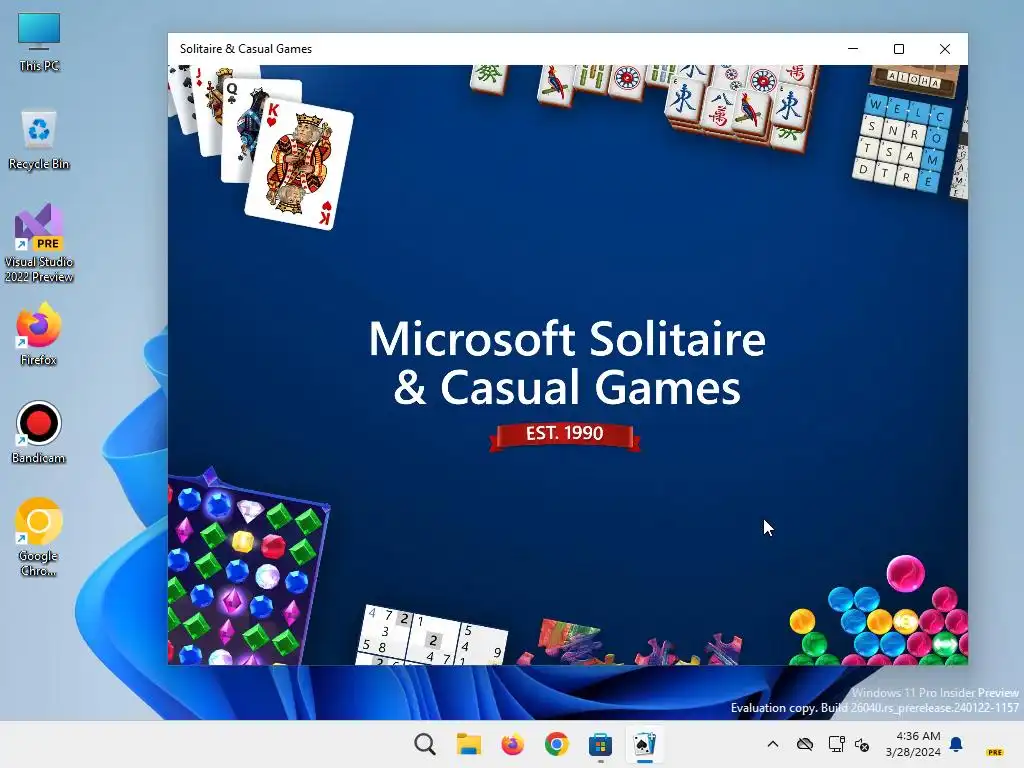
Task: Open the network status tray icon
Action: click(836, 744)
